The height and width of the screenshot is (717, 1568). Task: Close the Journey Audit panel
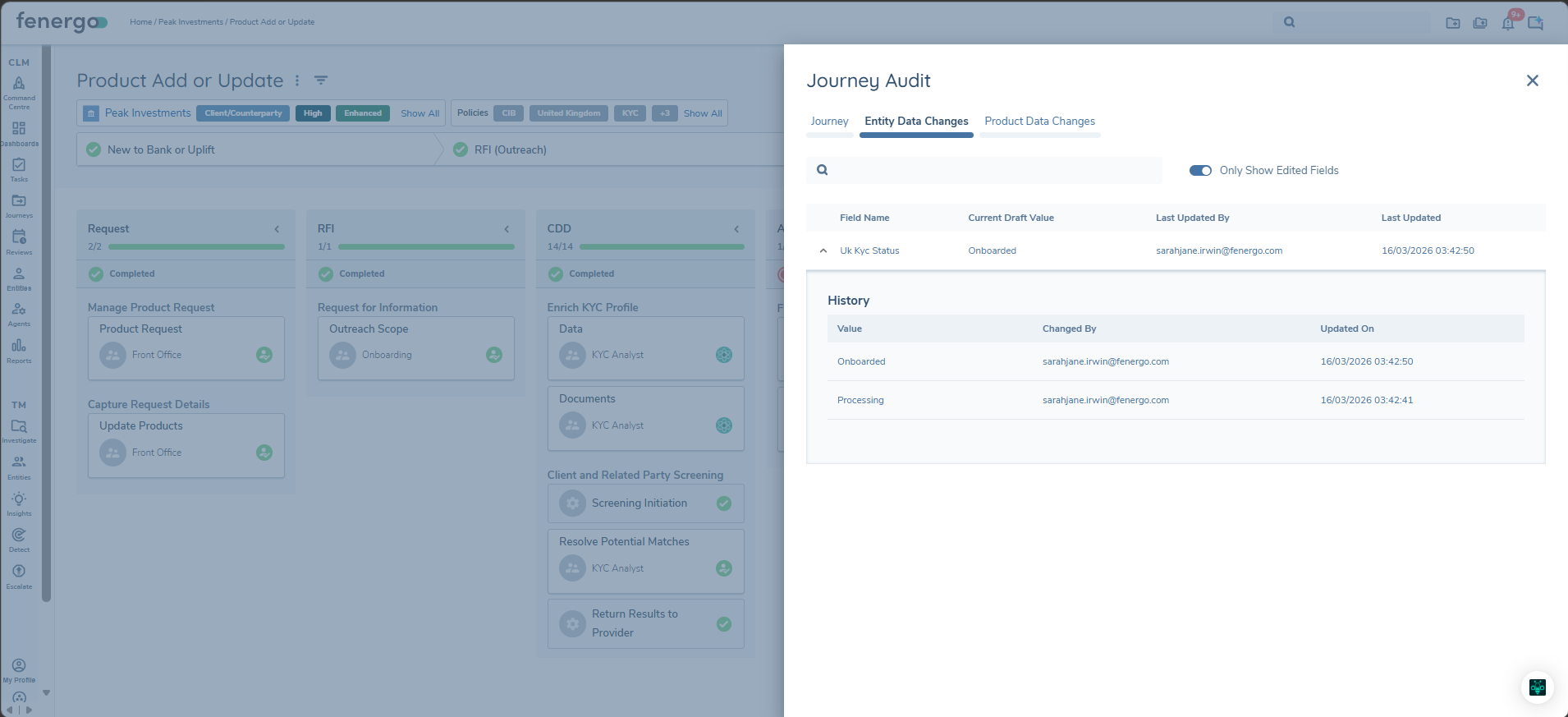point(1532,80)
